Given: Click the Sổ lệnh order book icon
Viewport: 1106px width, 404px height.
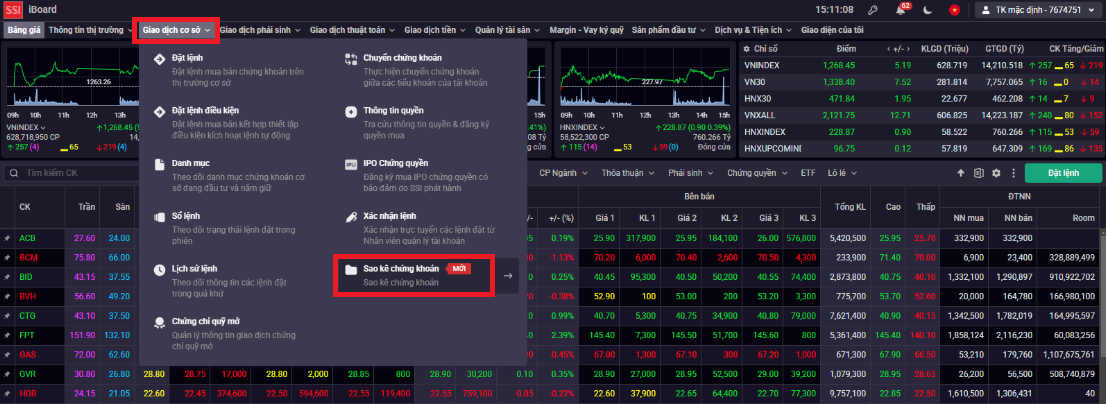Looking at the screenshot, I should point(159,216).
